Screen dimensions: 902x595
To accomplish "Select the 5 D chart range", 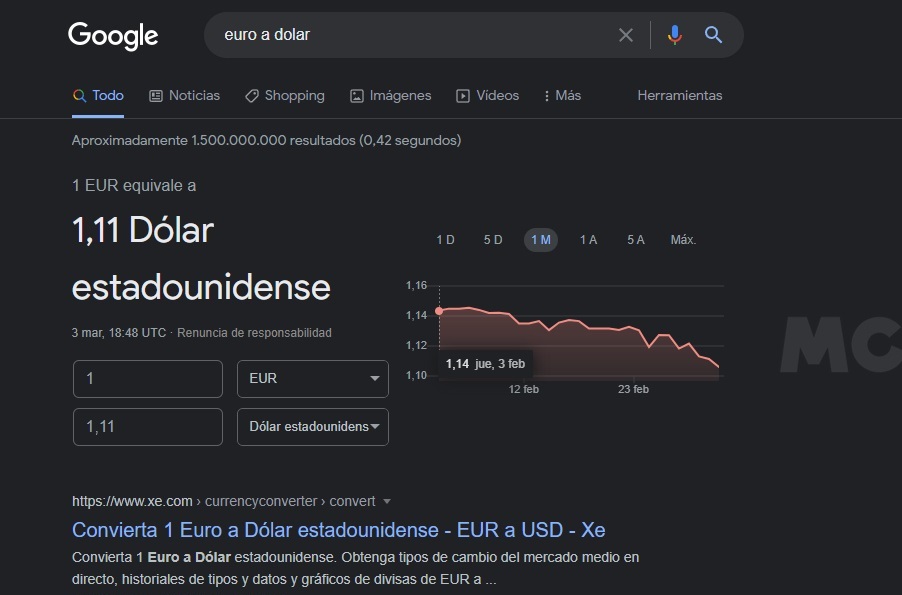I will click(493, 240).
